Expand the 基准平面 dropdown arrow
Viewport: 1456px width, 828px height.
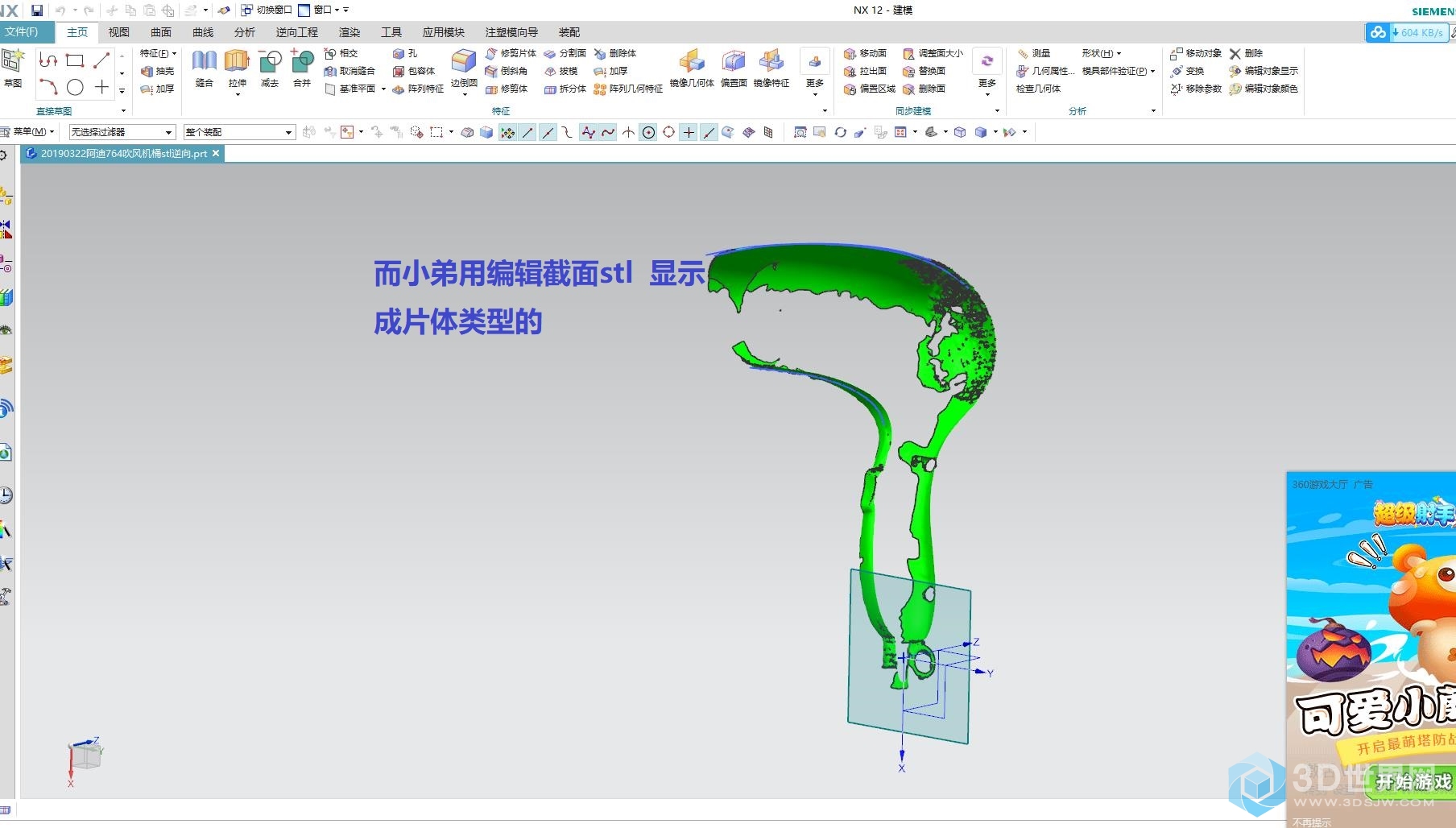point(383,89)
